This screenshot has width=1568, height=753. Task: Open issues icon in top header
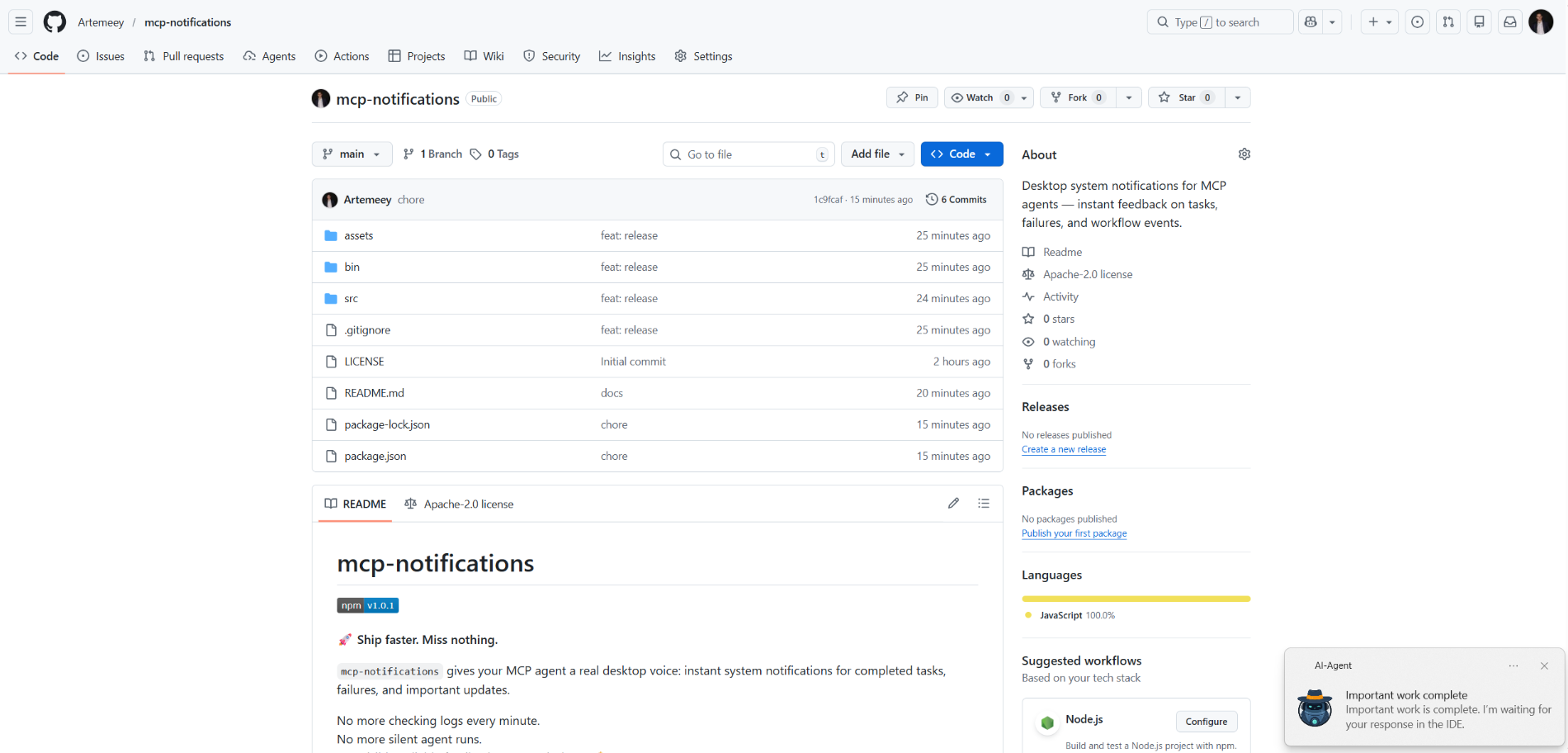1417,22
